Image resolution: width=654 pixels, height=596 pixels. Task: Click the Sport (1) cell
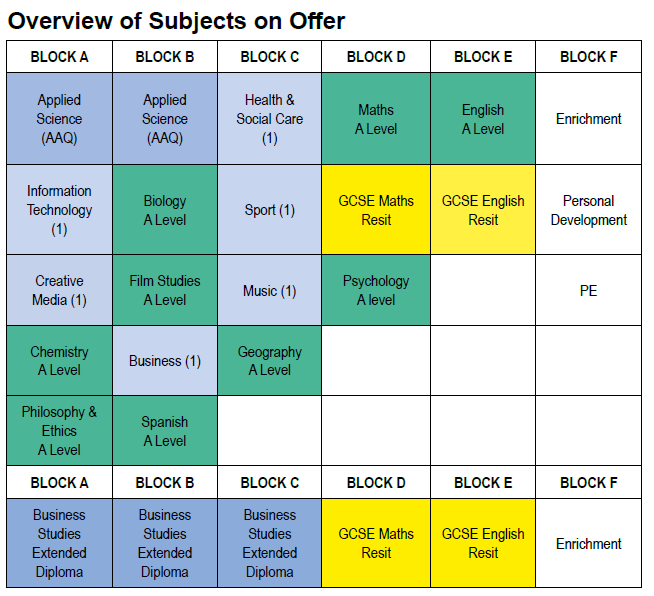(270, 210)
